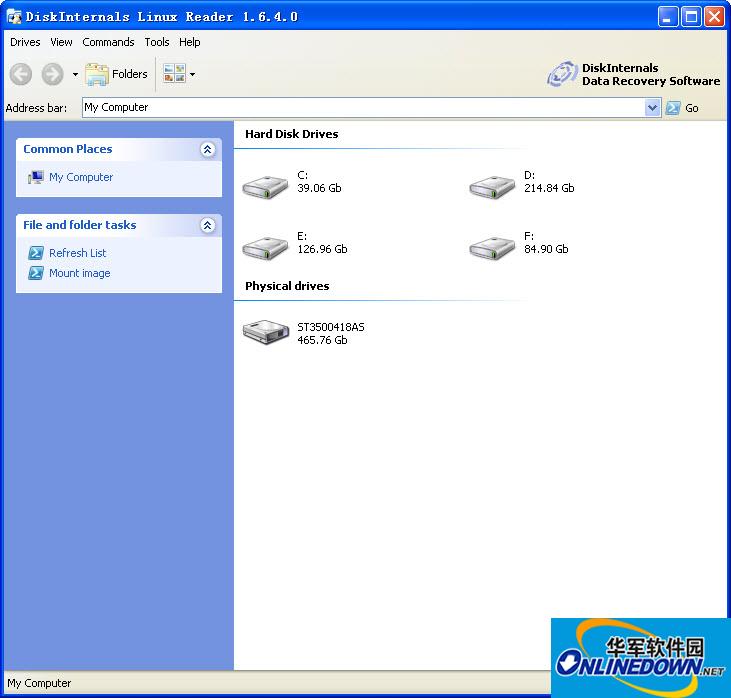Click the Refresh List arrow icon
731x698 pixels.
point(36,253)
